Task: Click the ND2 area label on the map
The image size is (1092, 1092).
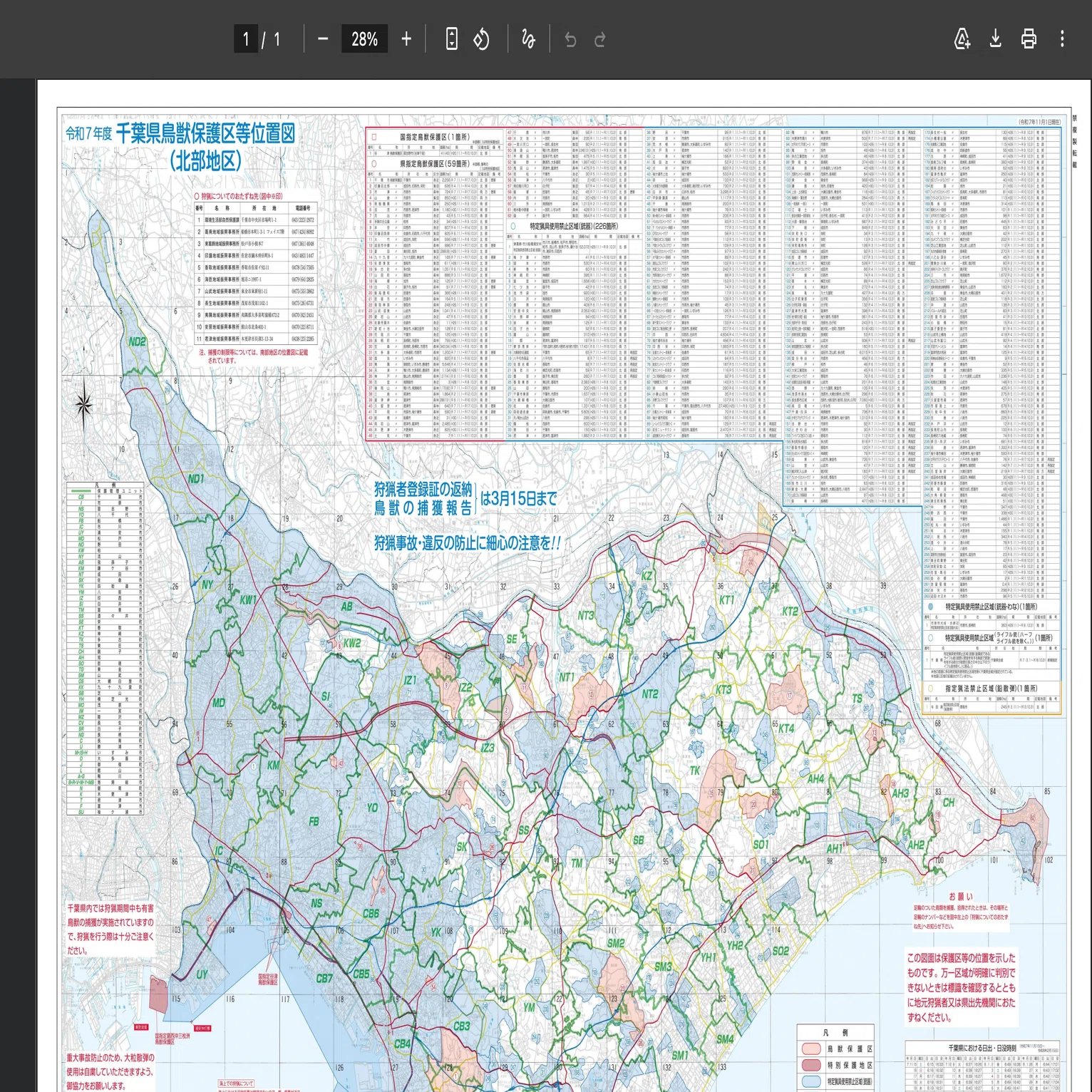Action: click(138, 341)
